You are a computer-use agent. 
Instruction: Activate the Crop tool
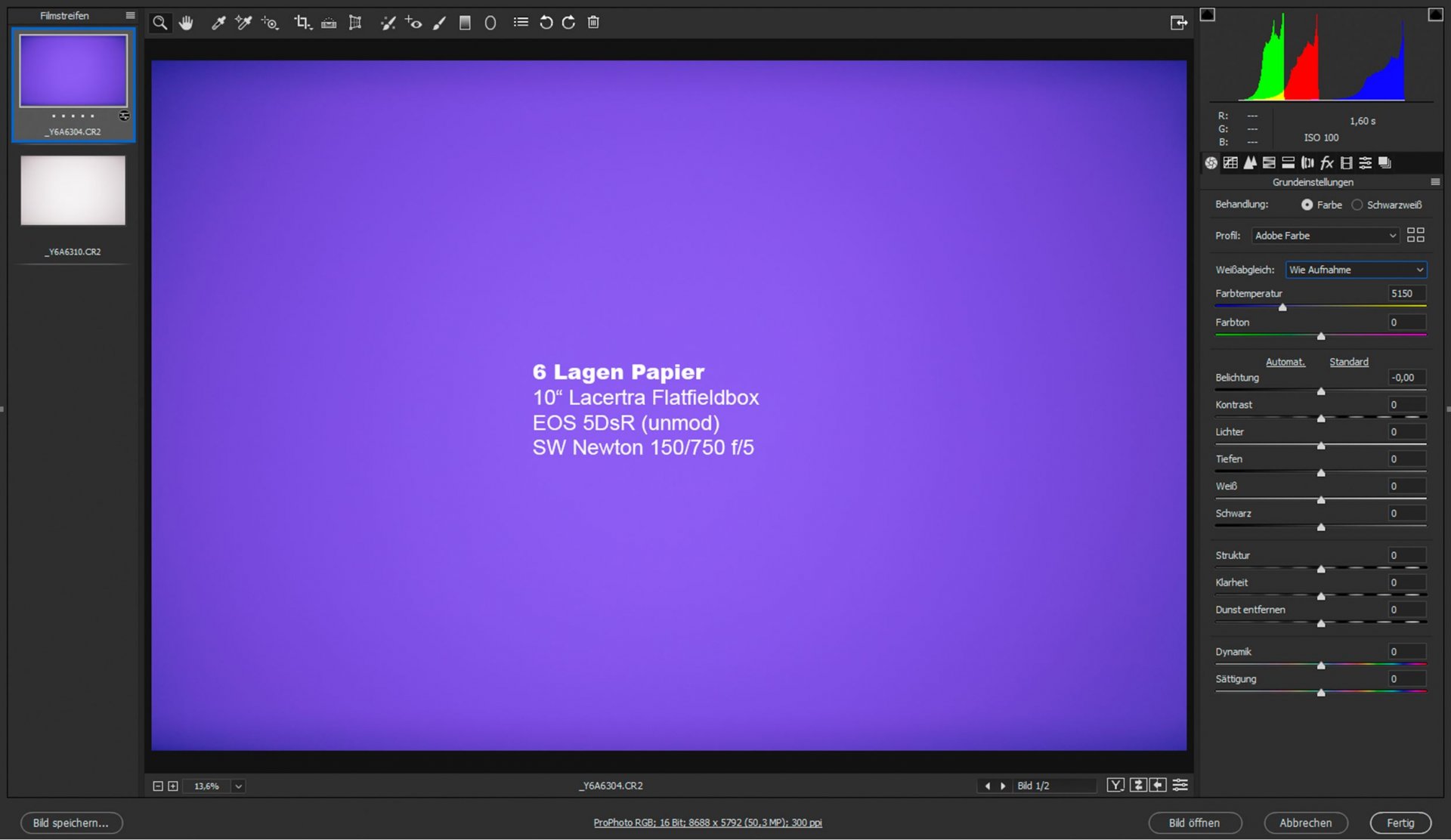[302, 23]
